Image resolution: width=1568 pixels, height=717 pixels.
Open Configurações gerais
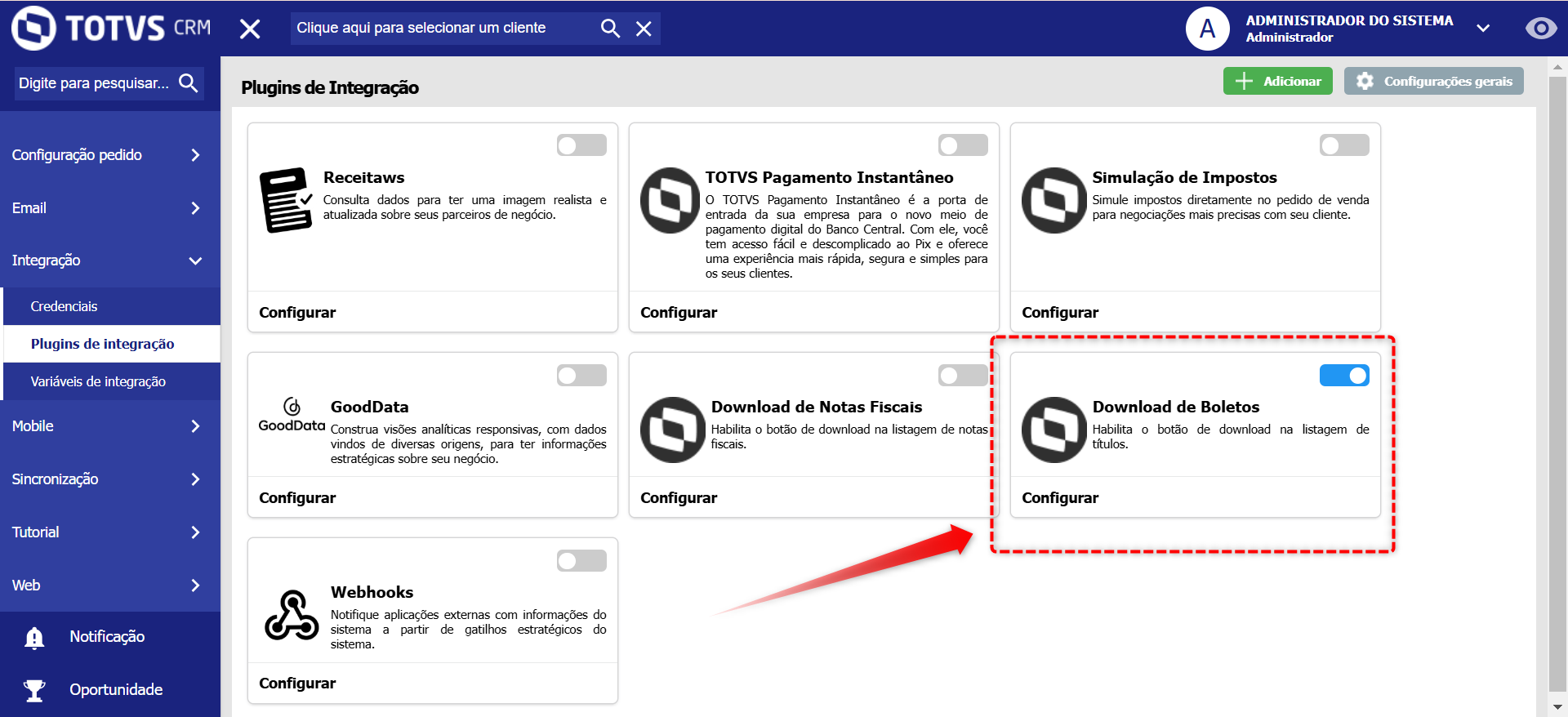1434,81
